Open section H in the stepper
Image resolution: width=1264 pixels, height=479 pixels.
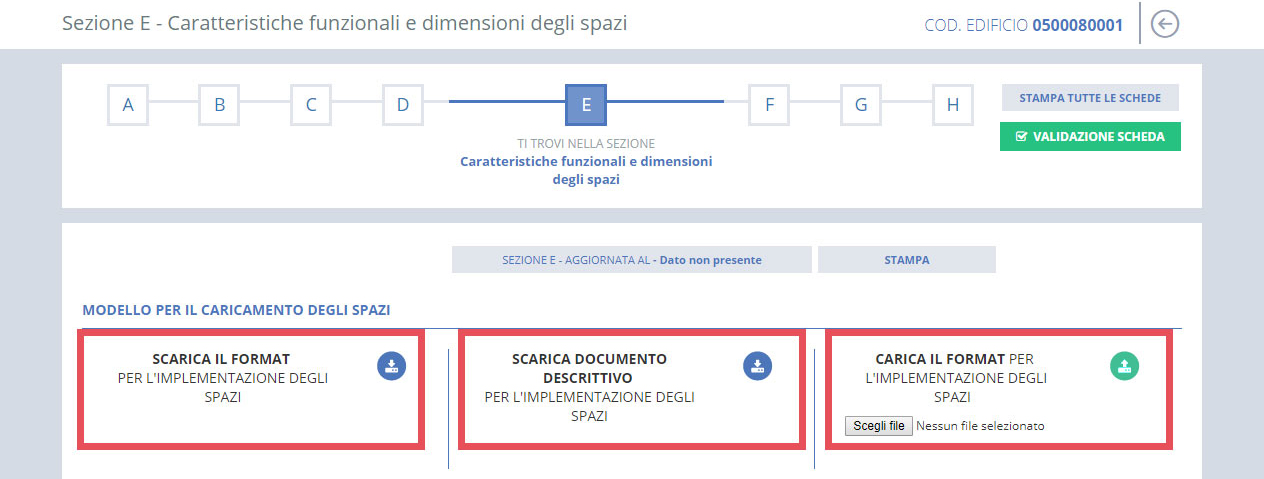click(x=952, y=105)
